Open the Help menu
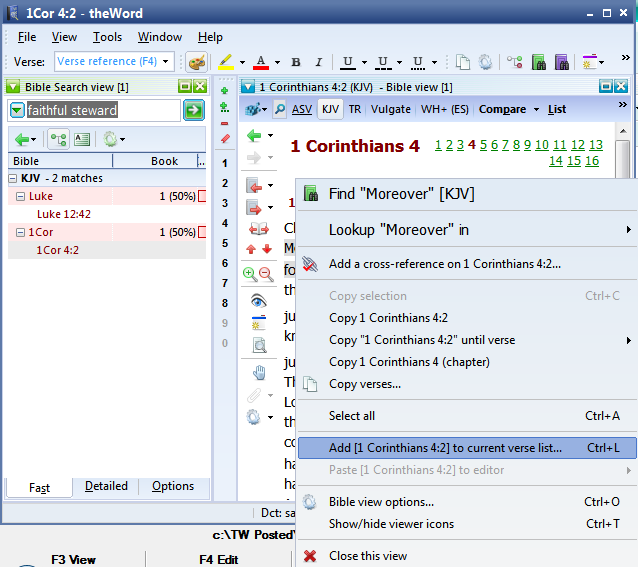 pos(210,37)
